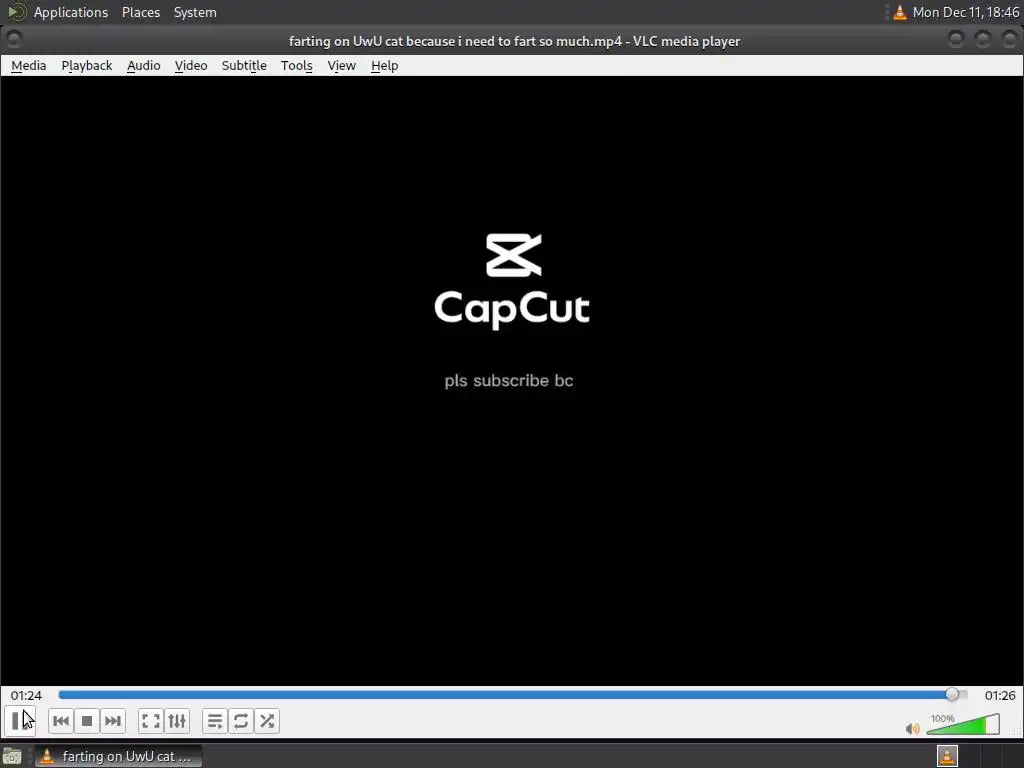Toggle the playlist view

point(215,721)
